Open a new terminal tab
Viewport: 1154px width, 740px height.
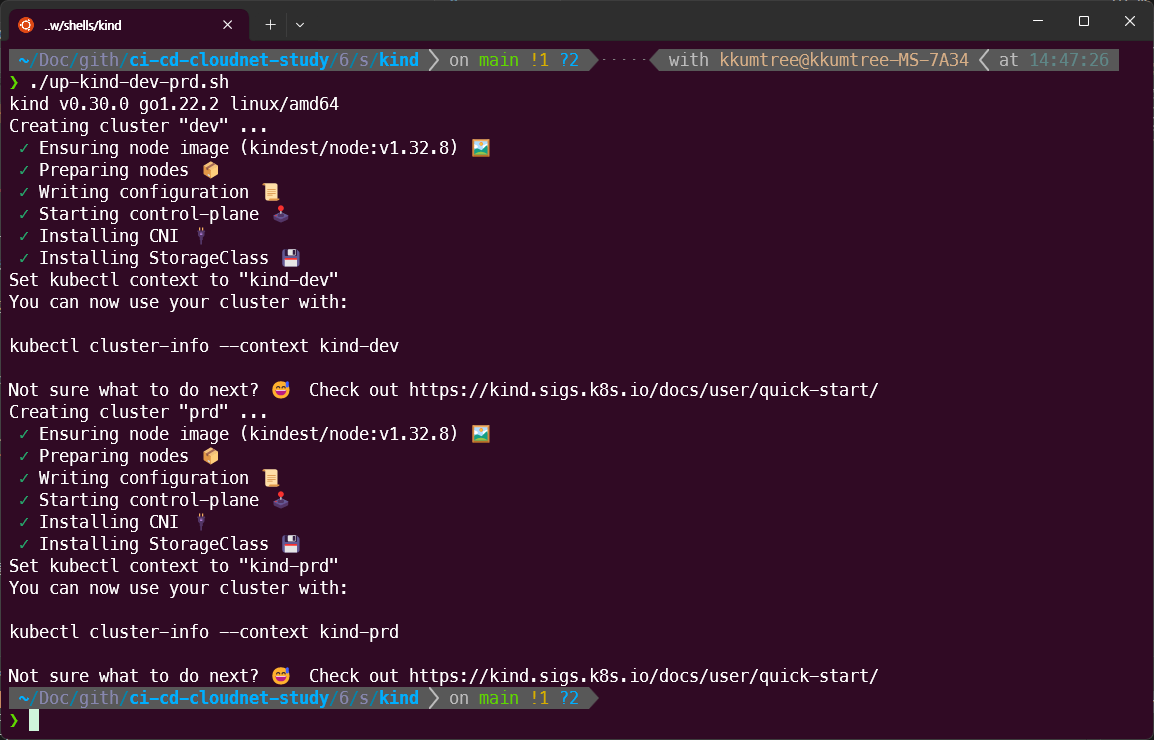pyautogui.click(x=270, y=25)
